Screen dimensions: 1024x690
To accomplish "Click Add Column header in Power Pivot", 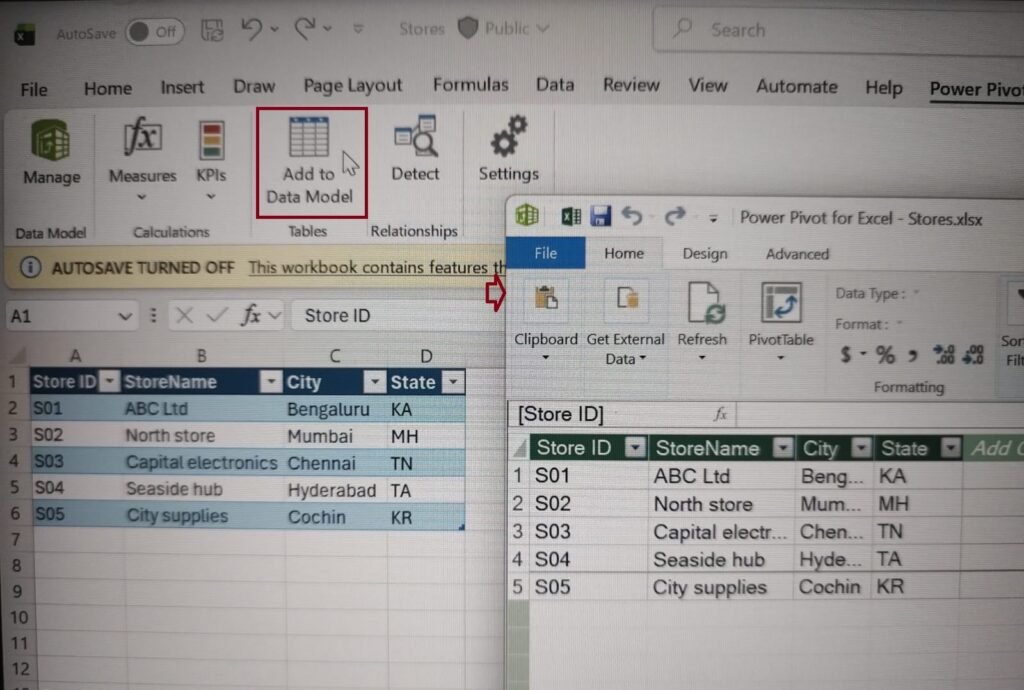I will 993,448.
